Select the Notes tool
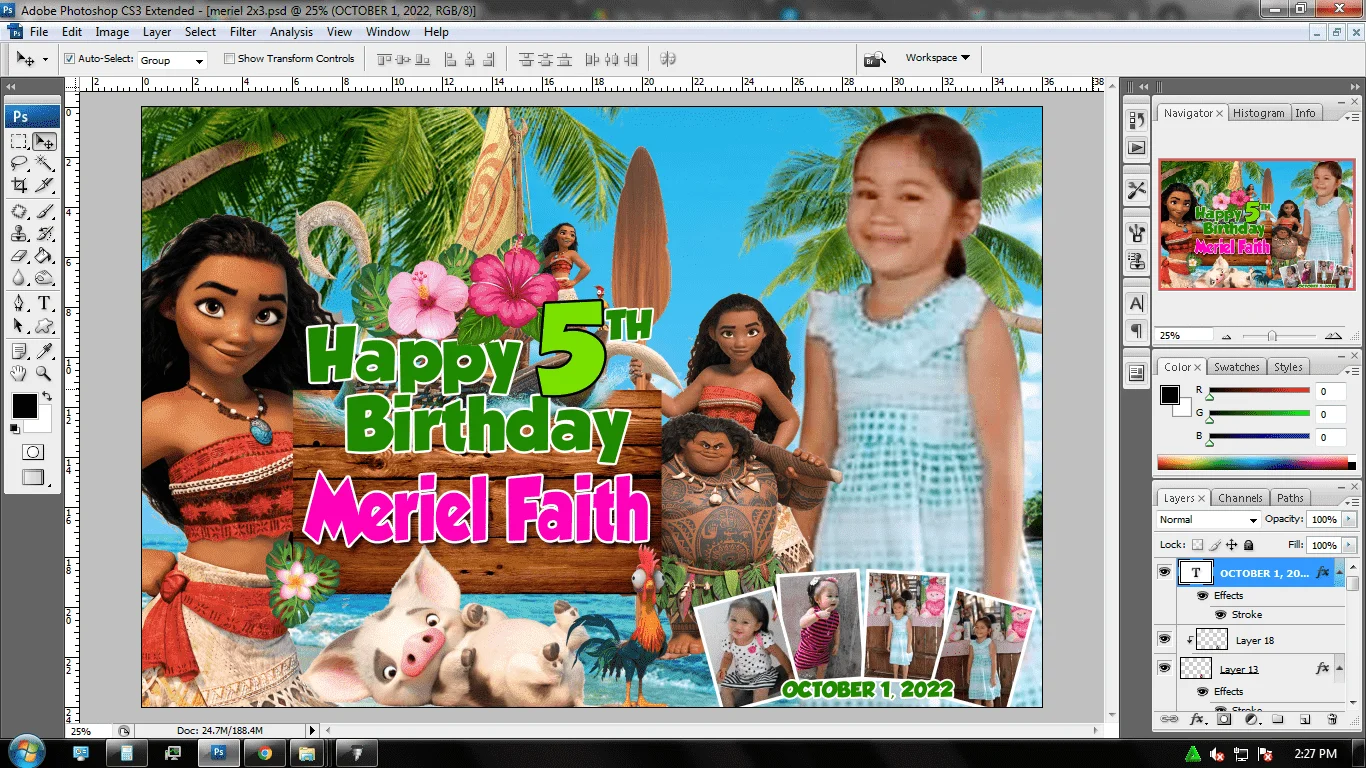Screen dimensions: 1366x768 tap(19, 351)
